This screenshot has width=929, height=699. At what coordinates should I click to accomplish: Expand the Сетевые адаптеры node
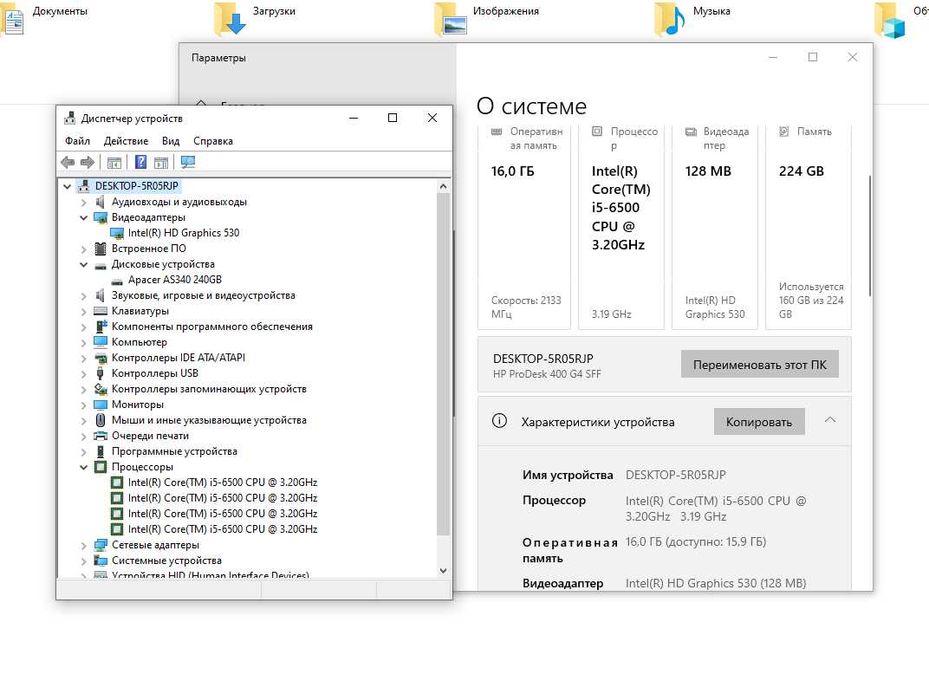(x=84, y=545)
